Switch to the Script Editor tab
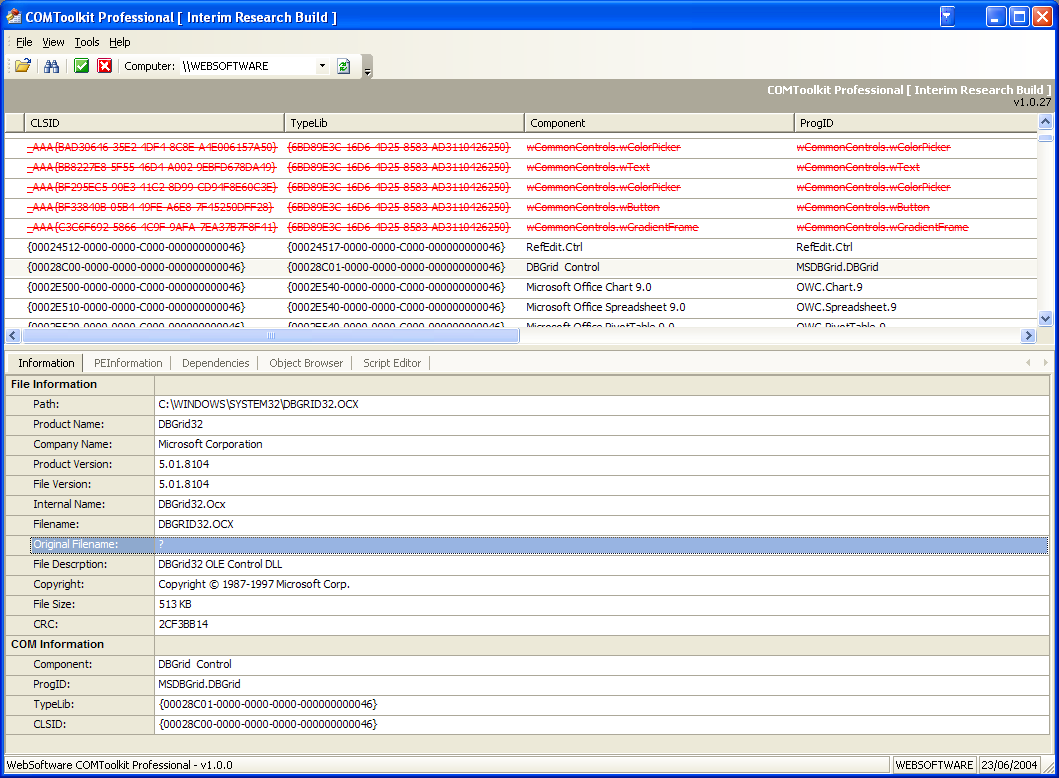This screenshot has width=1059, height=778. click(x=392, y=363)
